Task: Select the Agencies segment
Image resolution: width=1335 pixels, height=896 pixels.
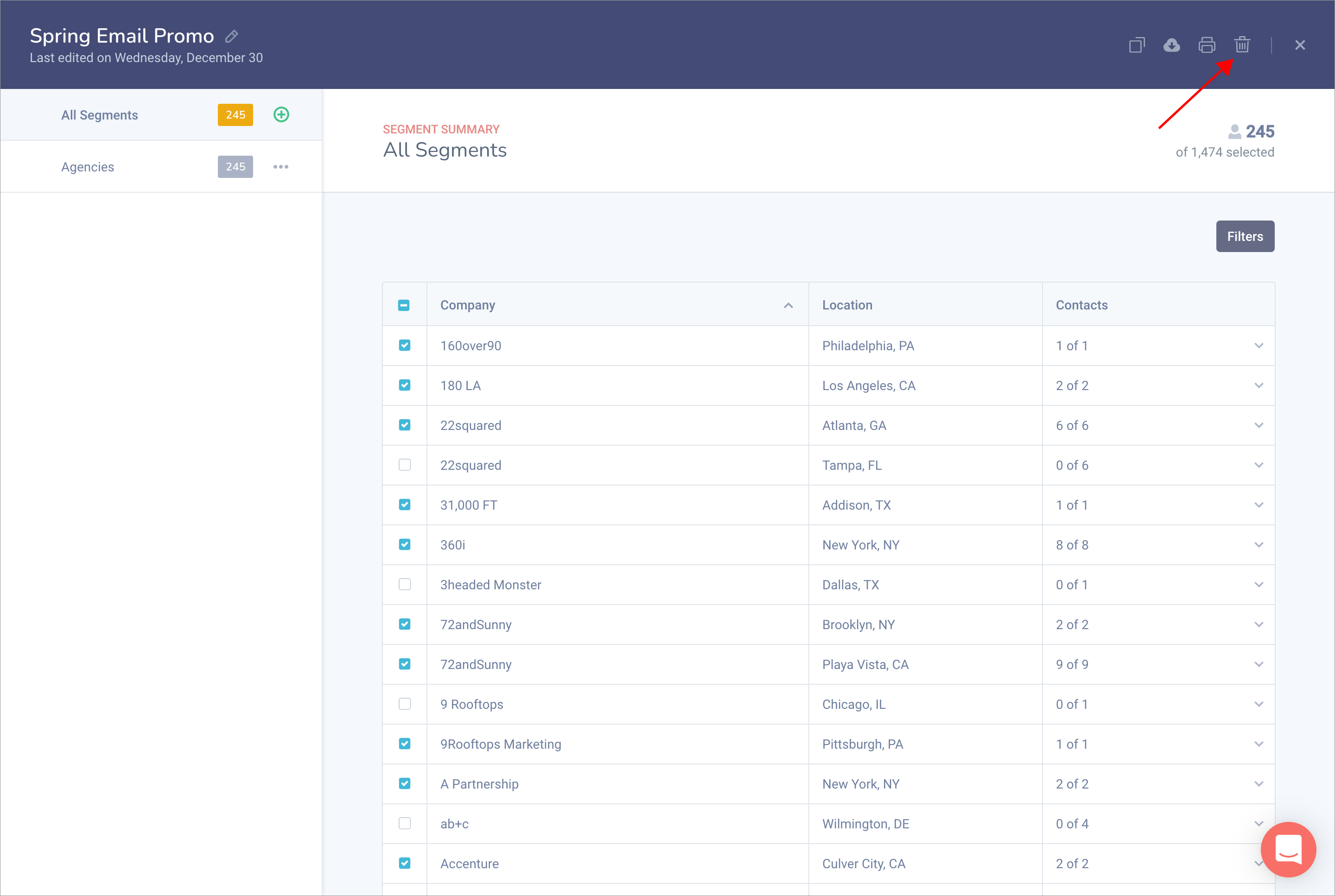Action: coord(161,167)
